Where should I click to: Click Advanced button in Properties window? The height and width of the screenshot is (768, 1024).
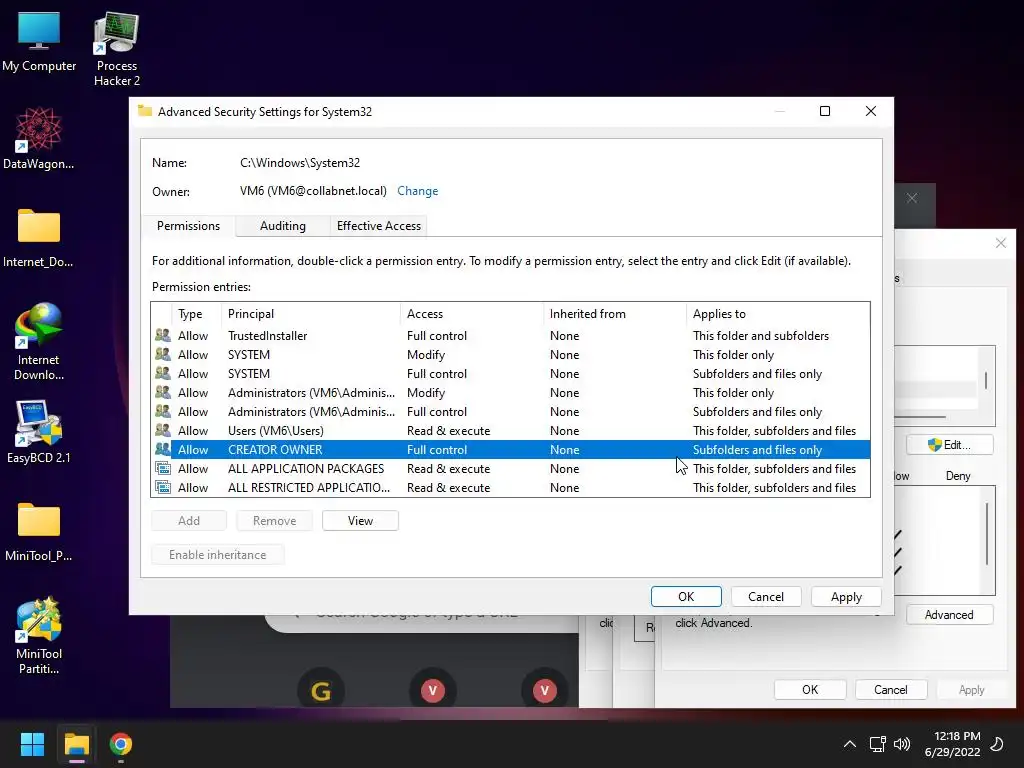click(x=950, y=615)
